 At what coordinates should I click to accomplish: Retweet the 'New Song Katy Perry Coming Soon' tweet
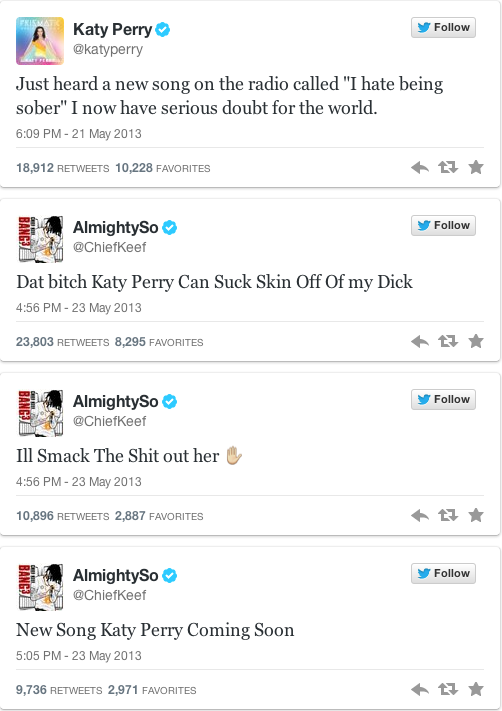448,690
